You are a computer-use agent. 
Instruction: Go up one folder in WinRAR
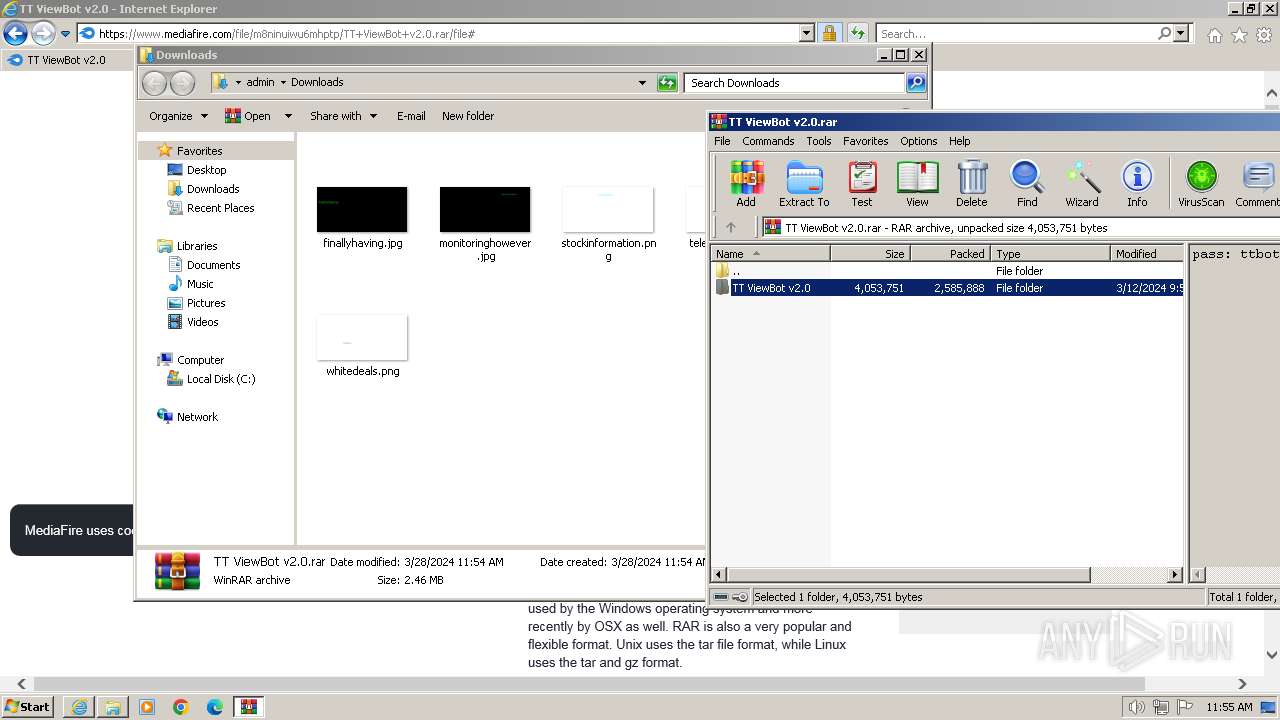(x=731, y=228)
